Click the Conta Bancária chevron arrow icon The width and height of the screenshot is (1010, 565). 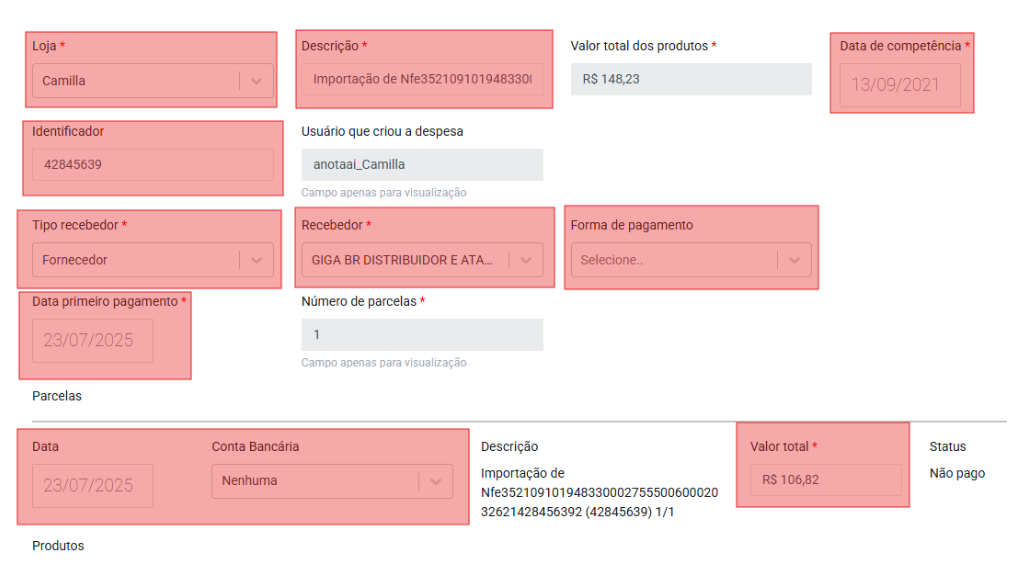coord(435,481)
